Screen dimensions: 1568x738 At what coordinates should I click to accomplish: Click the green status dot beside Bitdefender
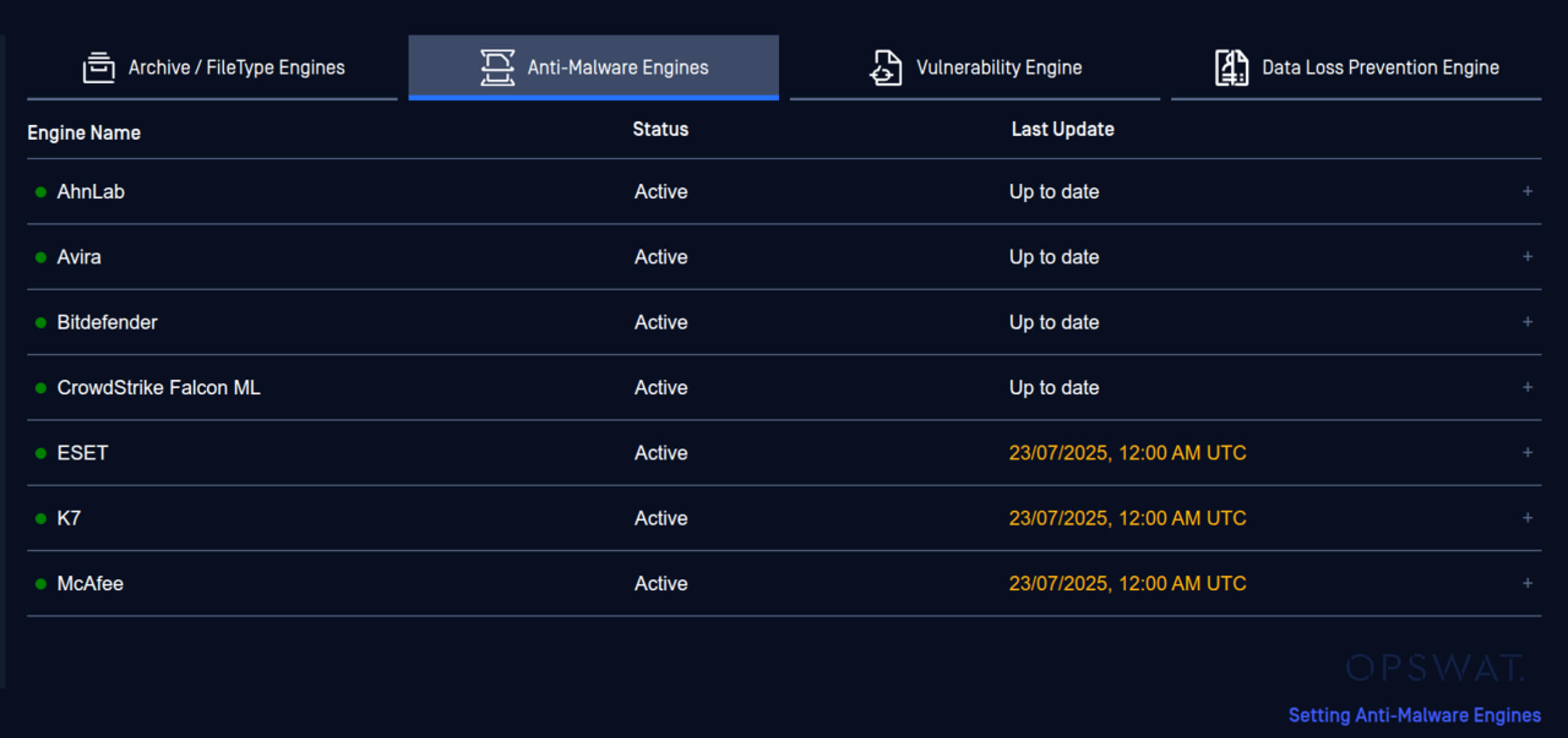point(41,323)
